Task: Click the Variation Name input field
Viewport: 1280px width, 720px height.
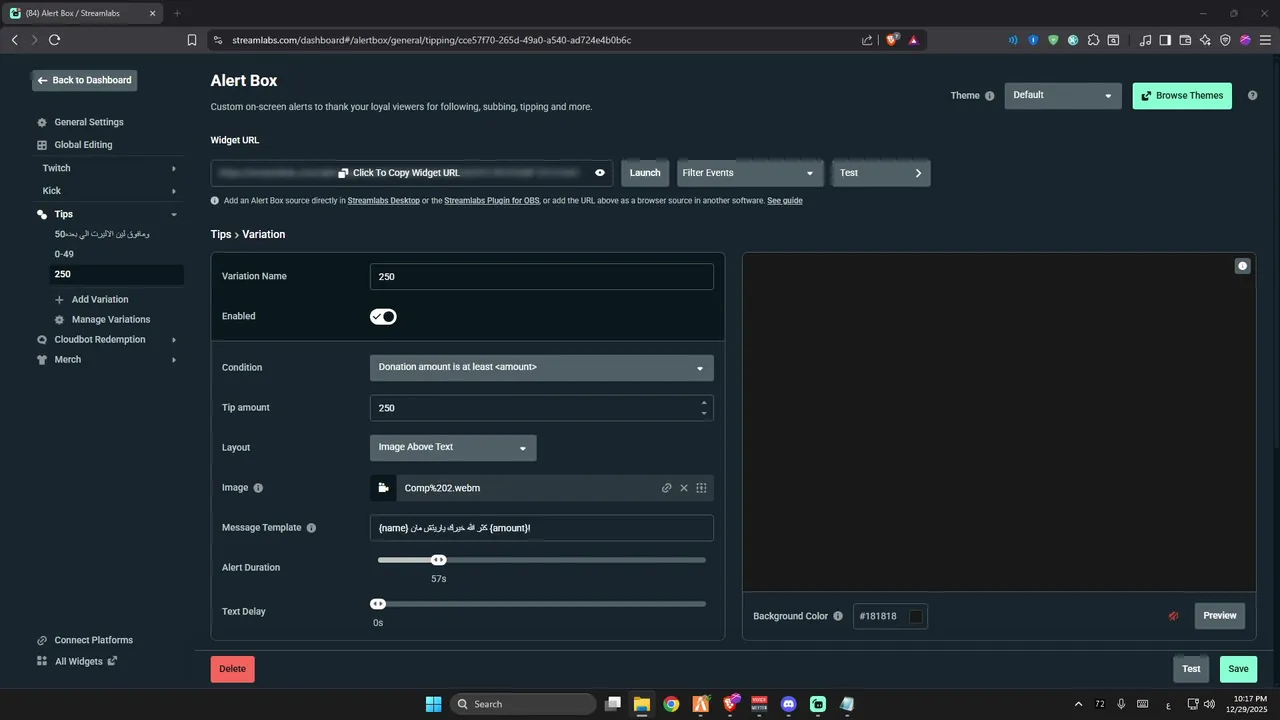Action: coord(541,276)
